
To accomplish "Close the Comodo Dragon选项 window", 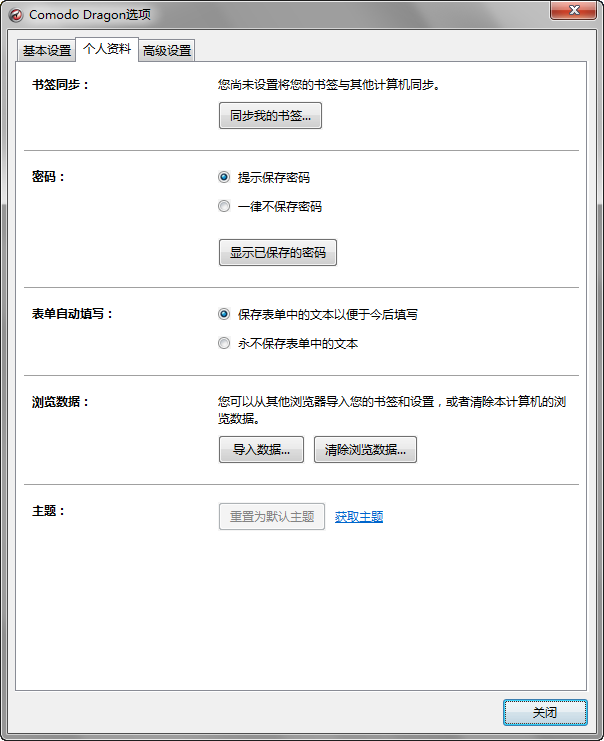I will tap(573, 10).
